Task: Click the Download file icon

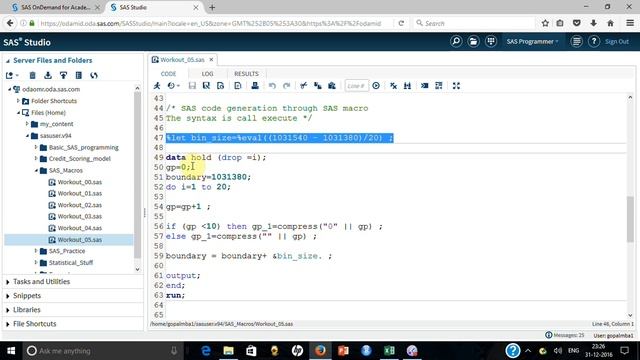Action: [48, 75]
